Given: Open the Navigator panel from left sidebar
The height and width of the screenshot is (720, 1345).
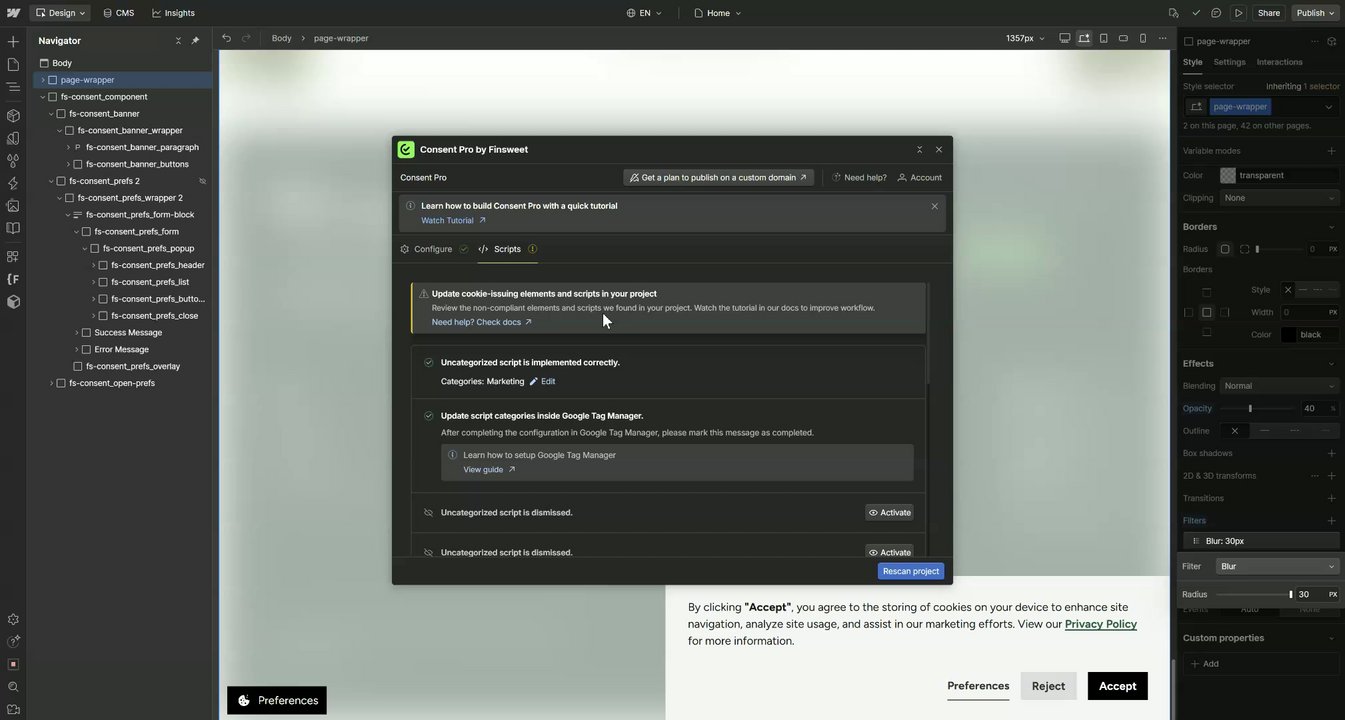Looking at the screenshot, I should [13, 87].
